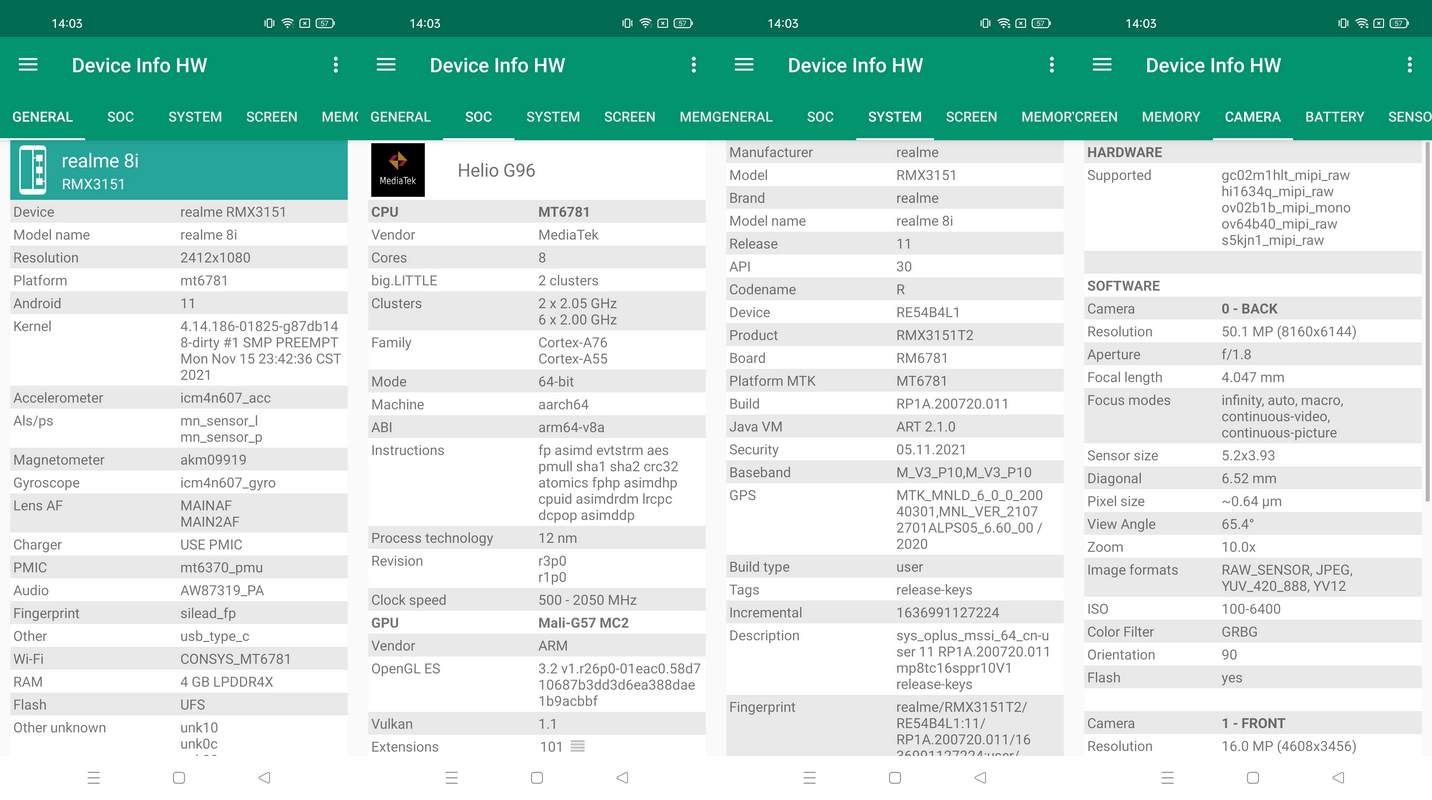This screenshot has width=1432, height=800.
Task: Open overflow menu on the Camera info screen
Action: [x=1410, y=65]
